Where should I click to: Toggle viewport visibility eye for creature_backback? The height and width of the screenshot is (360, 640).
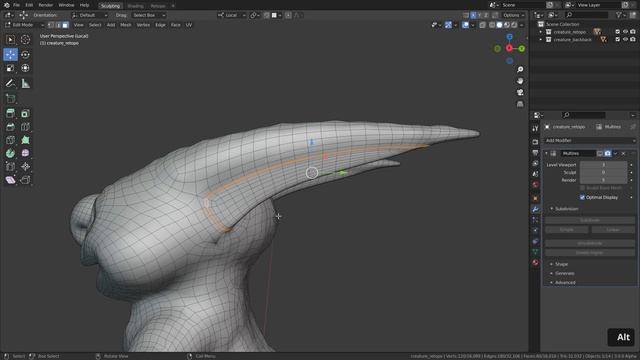coord(625,40)
